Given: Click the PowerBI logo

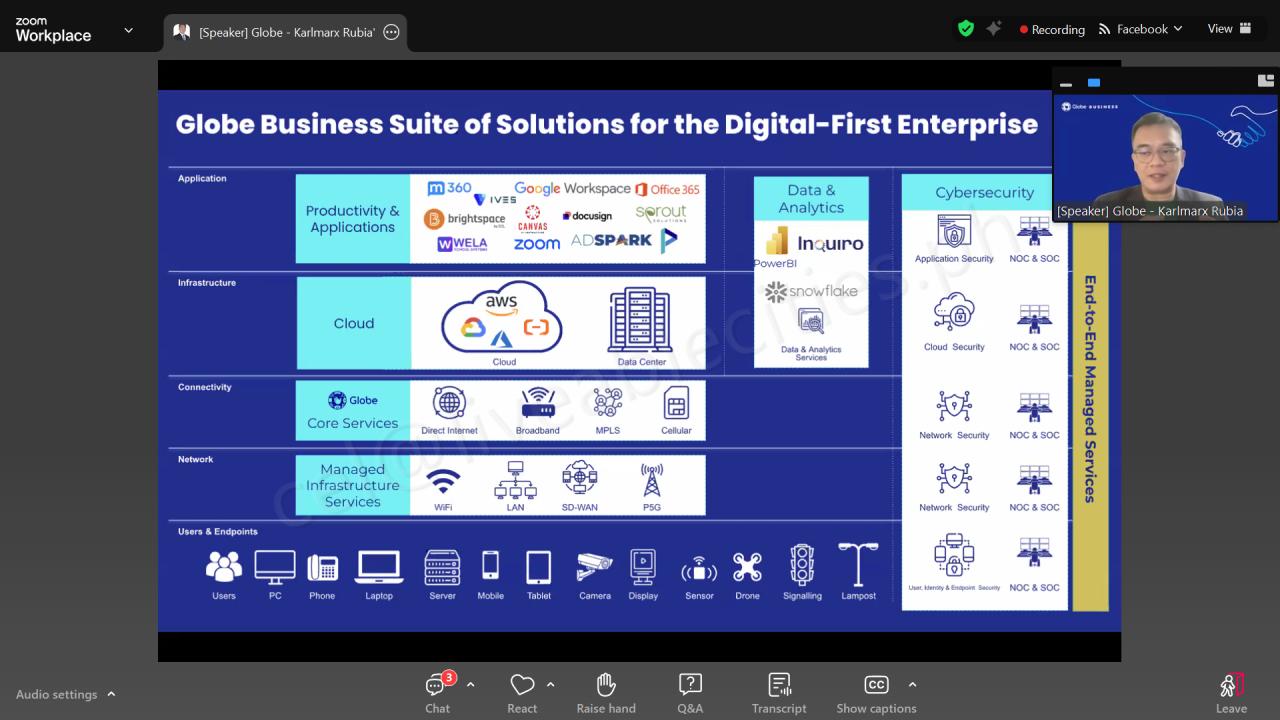Looking at the screenshot, I should coord(777,247).
